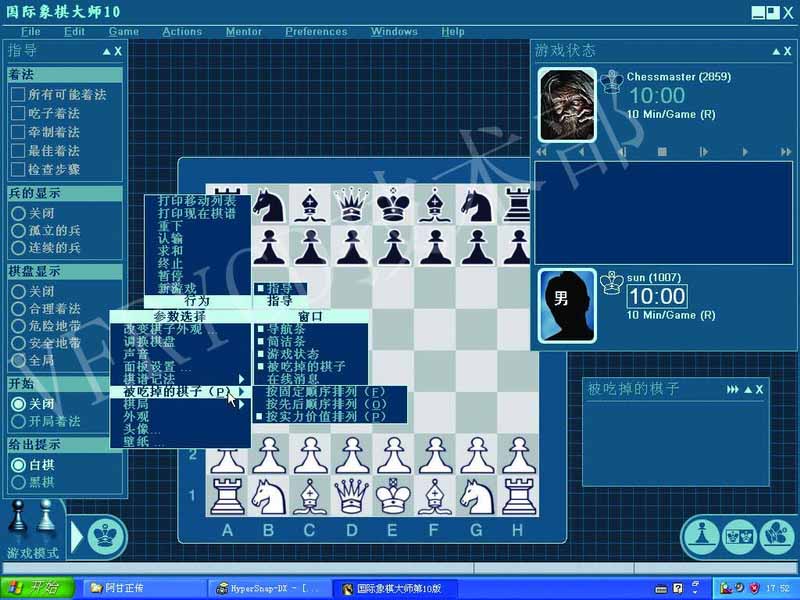Step back one move with the bar-arrow control
Image resolution: width=800 pixels, height=600 pixels.
click(622, 152)
